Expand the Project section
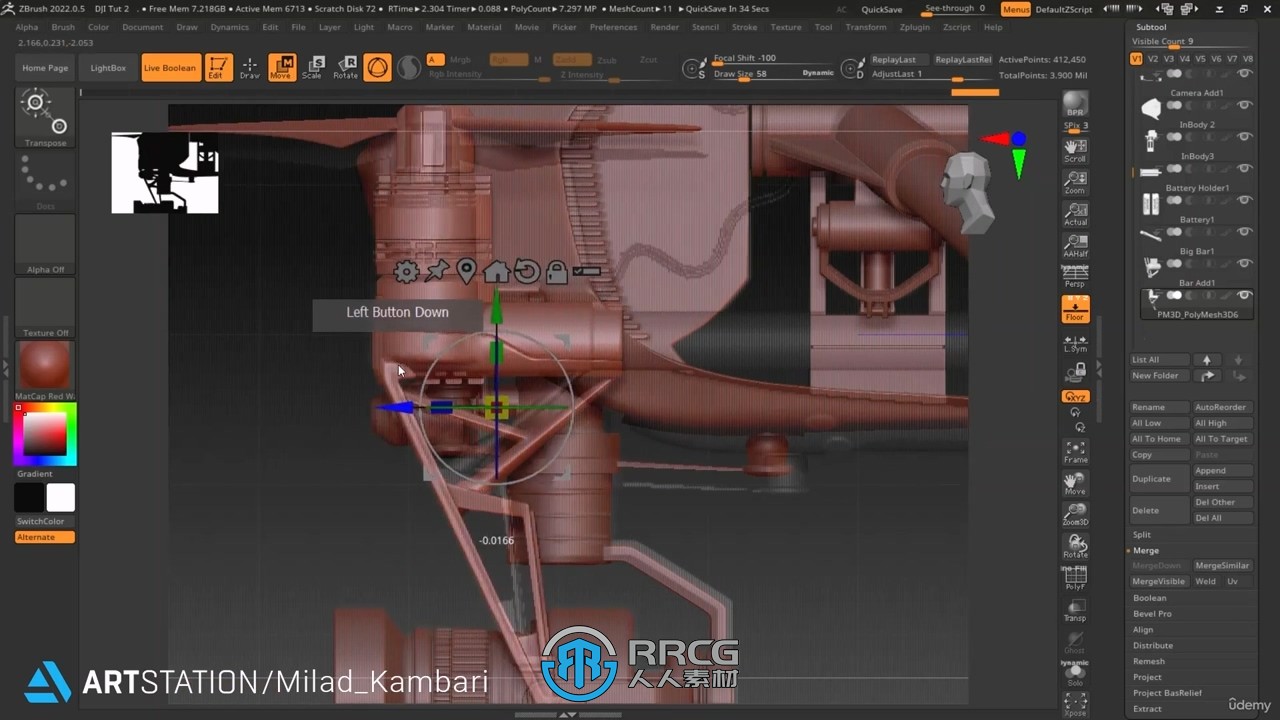 1147,677
